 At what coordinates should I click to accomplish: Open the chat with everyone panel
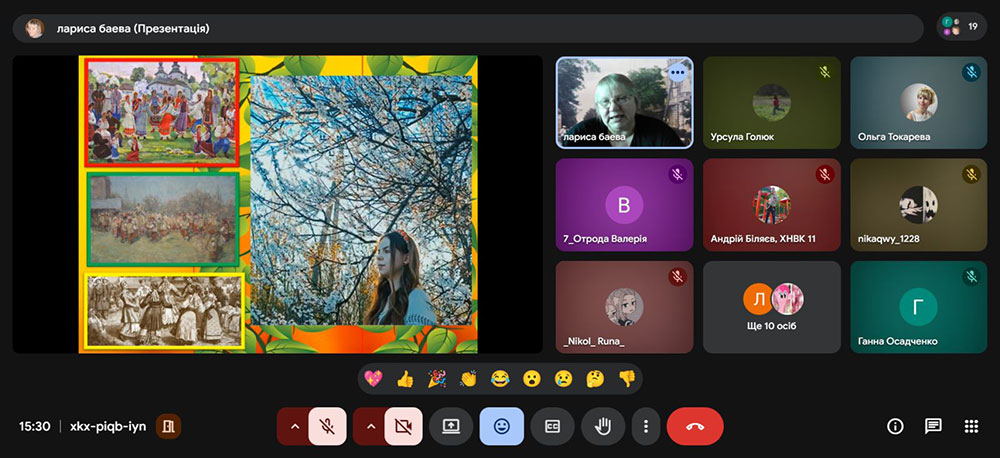pos(933,426)
